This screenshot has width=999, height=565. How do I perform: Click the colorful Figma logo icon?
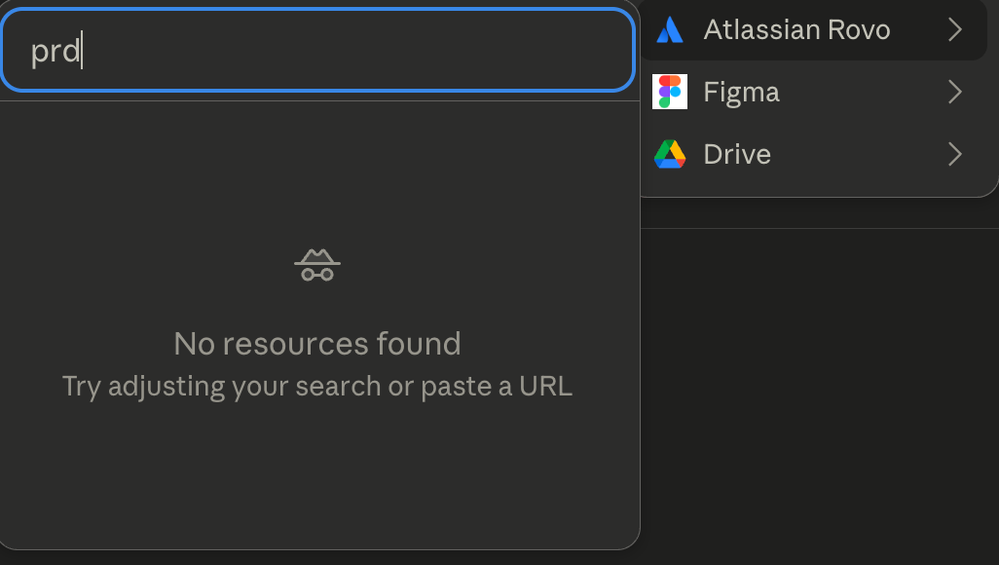[670, 92]
